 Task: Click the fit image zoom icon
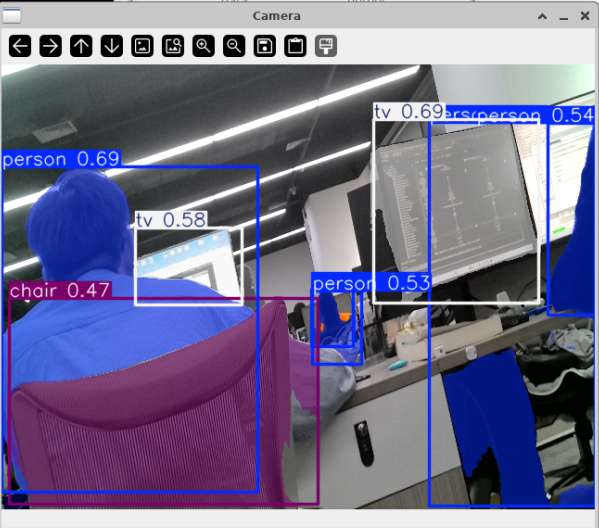173,46
